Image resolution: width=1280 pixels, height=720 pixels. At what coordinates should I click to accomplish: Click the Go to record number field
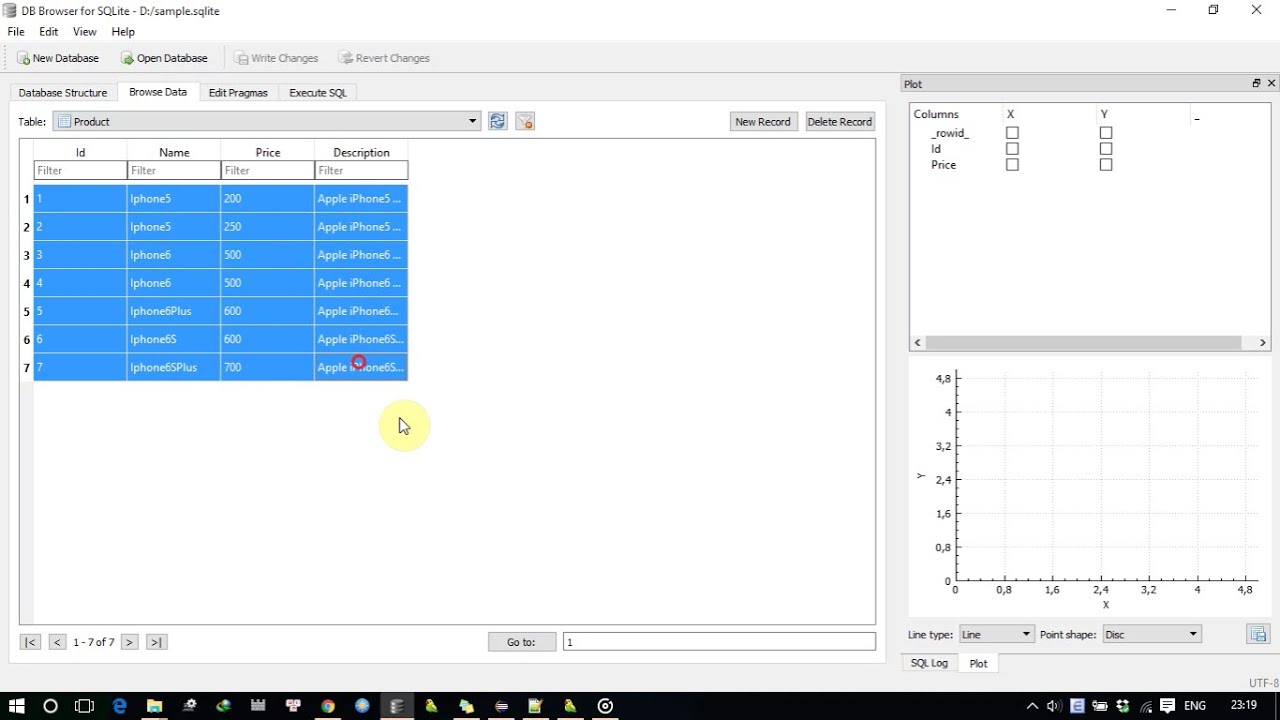(719, 642)
